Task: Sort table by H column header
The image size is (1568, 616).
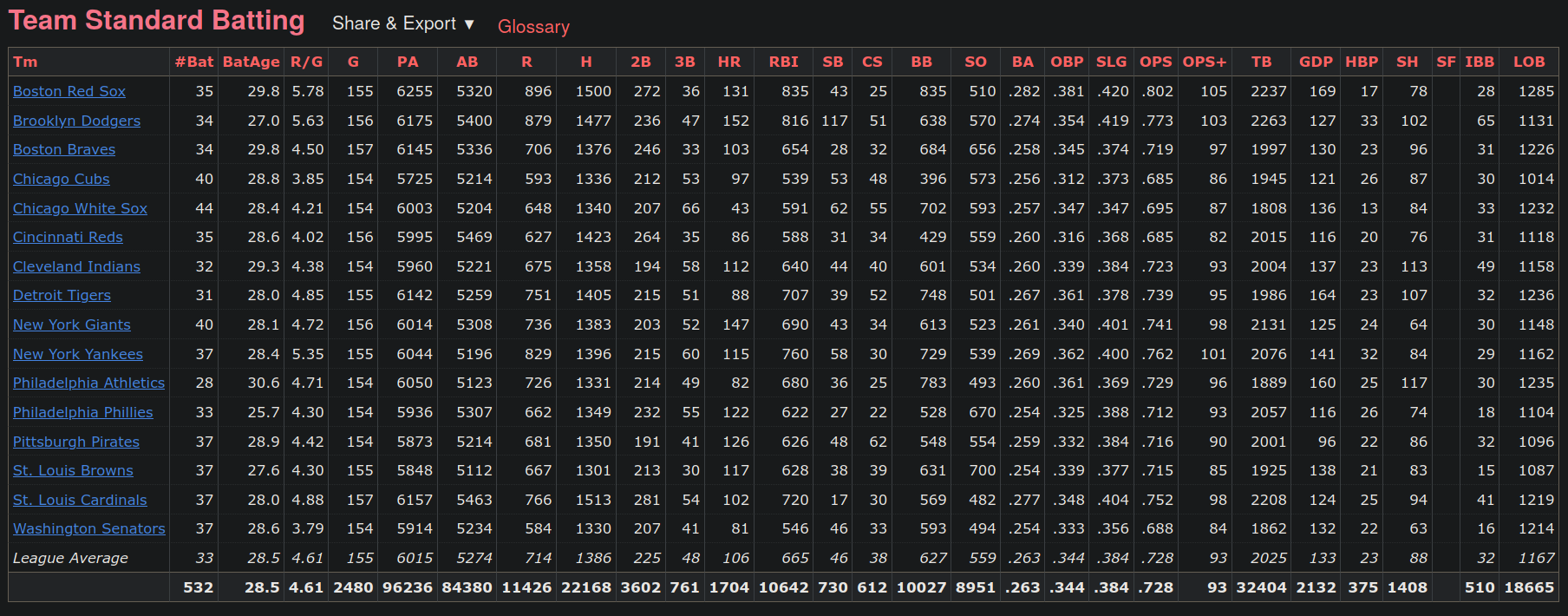Action: [x=586, y=62]
